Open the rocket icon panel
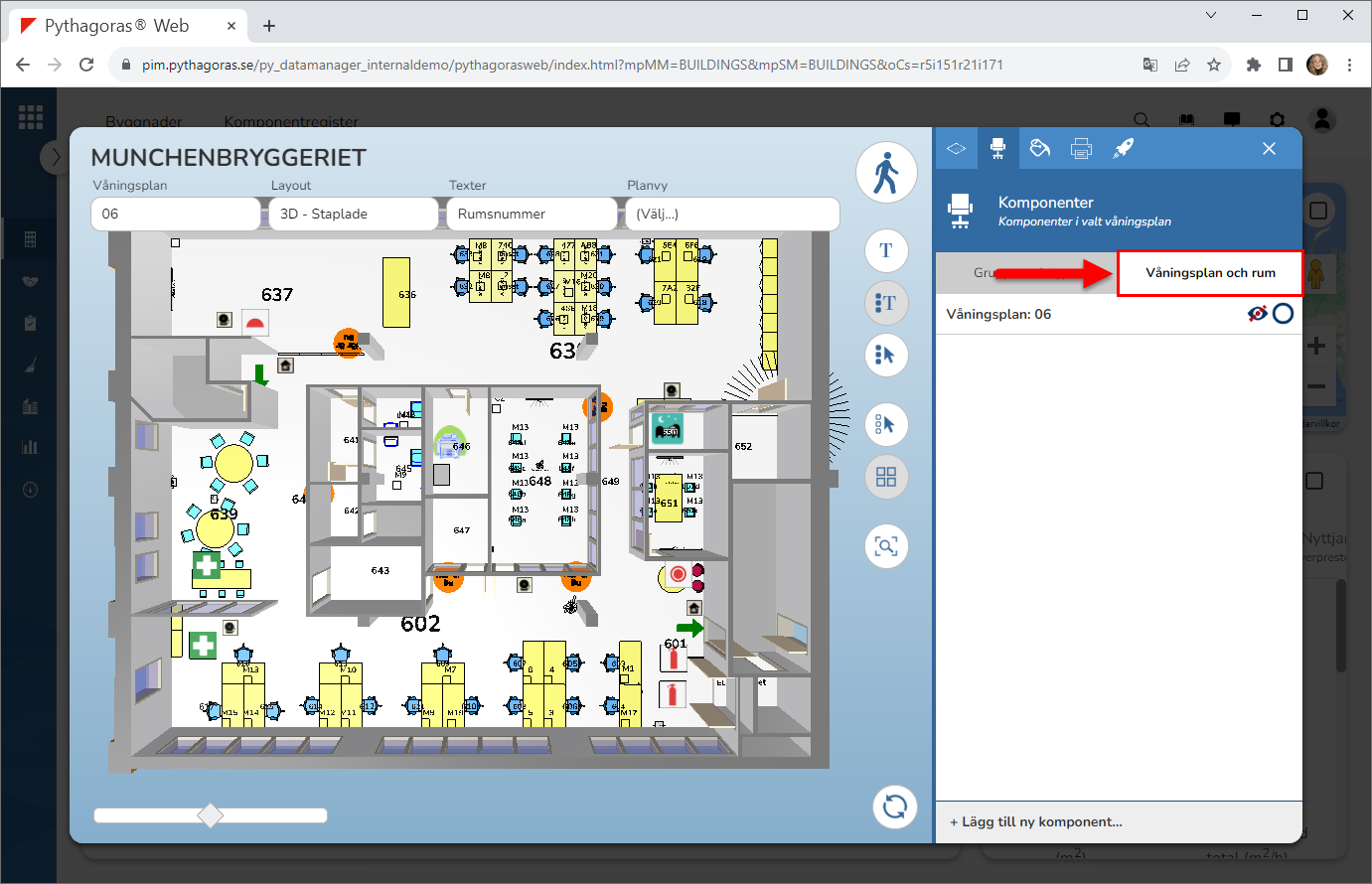The image size is (1372, 884). [1123, 149]
